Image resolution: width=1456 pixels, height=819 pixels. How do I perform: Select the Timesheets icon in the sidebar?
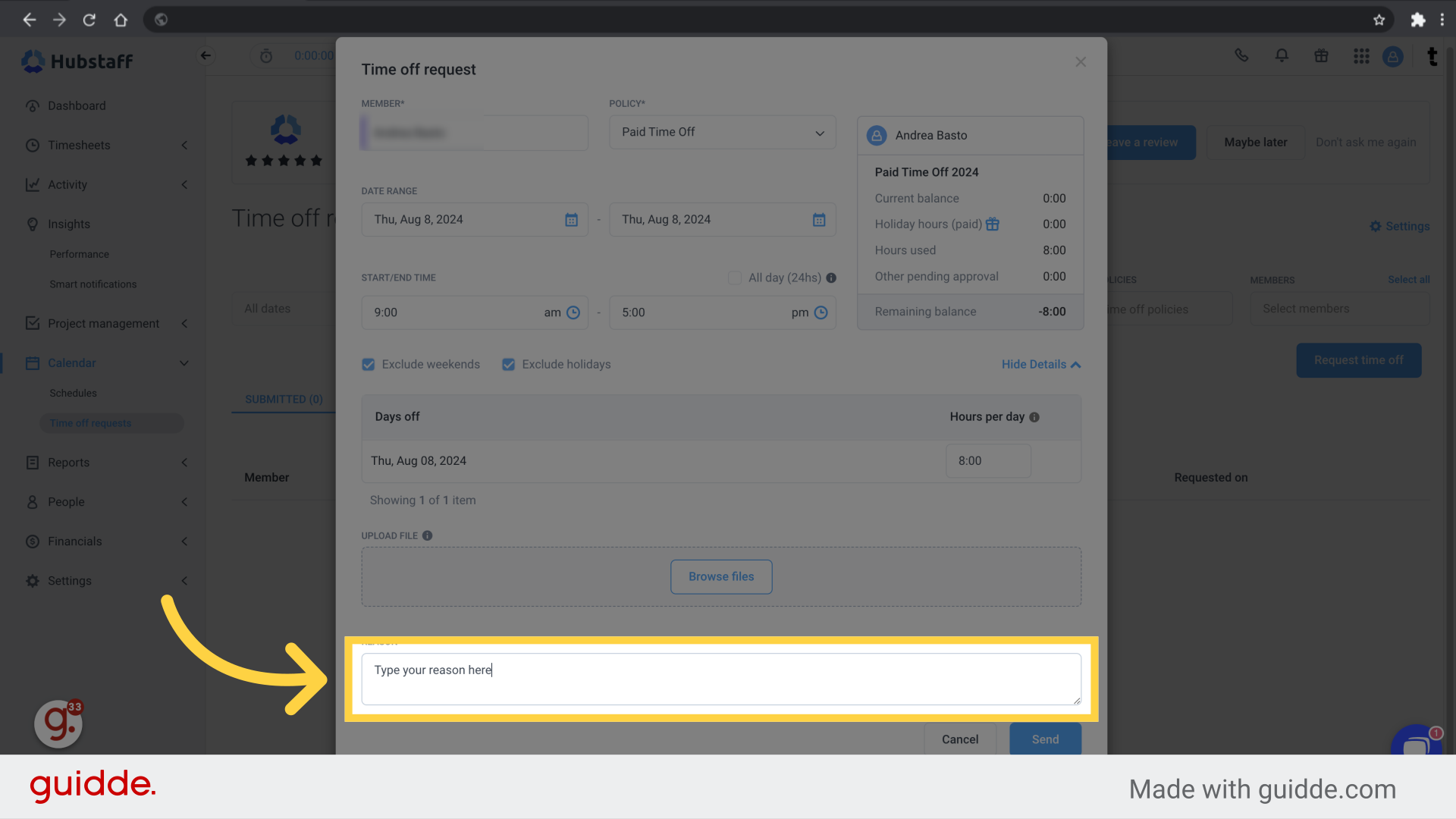point(32,145)
